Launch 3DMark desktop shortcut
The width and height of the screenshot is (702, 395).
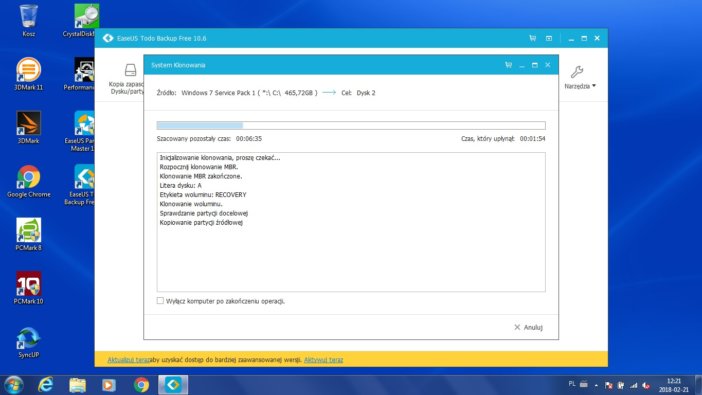(28, 128)
